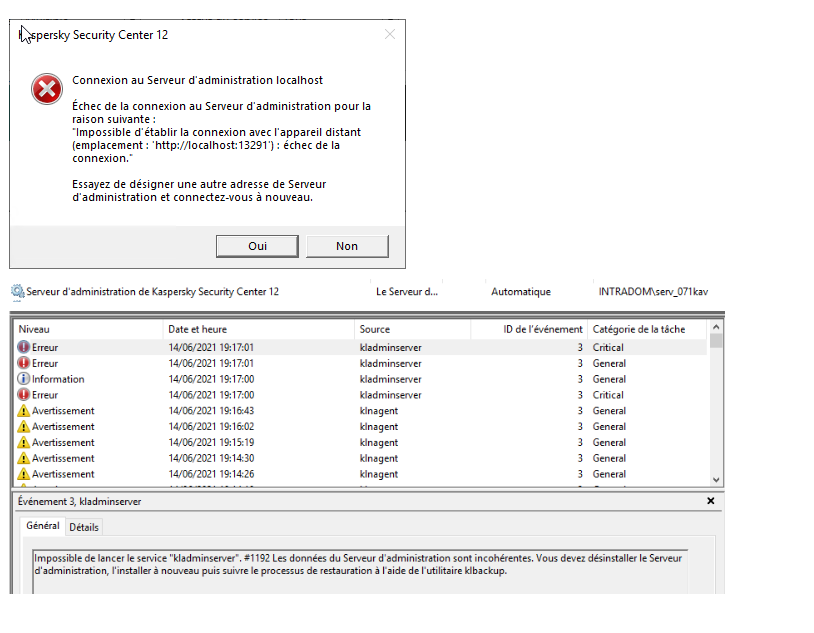Sort by the Source column header
Screen dimensions: 814x633
413,329
